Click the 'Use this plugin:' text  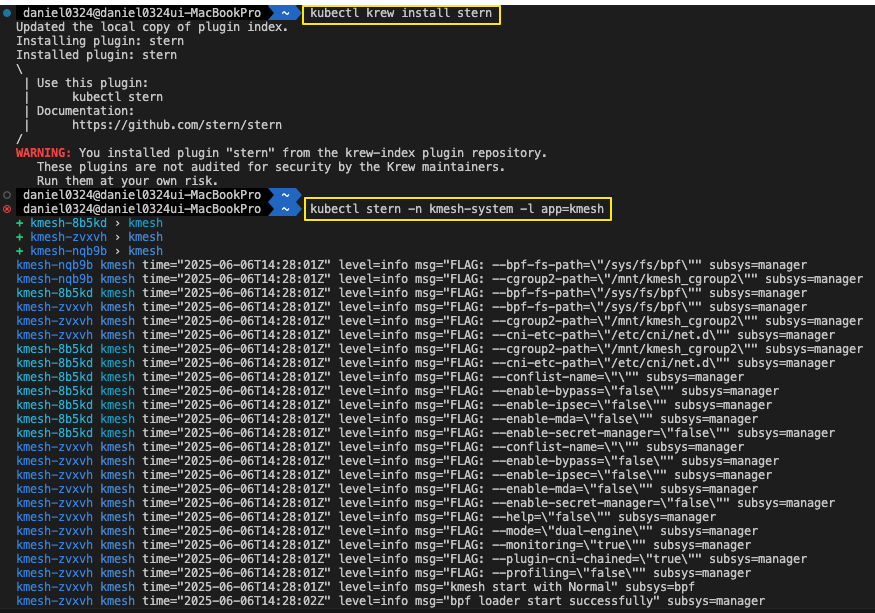click(x=93, y=83)
